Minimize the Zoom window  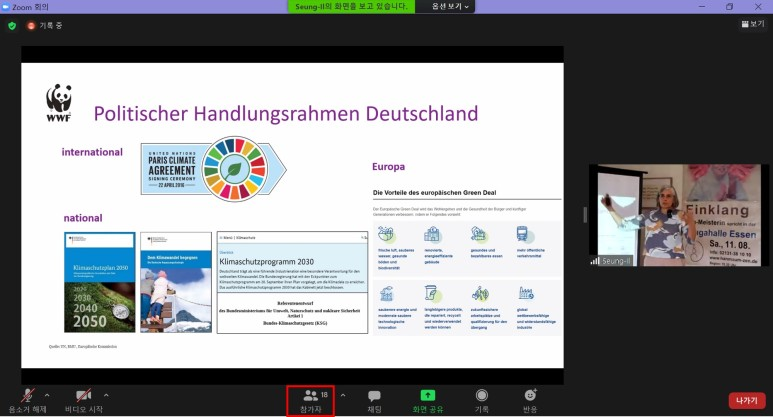pos(702,6)
